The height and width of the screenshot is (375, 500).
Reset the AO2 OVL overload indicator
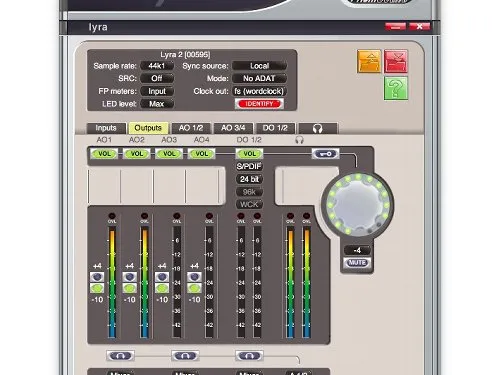pyautogui.click(x=144, y=216)
